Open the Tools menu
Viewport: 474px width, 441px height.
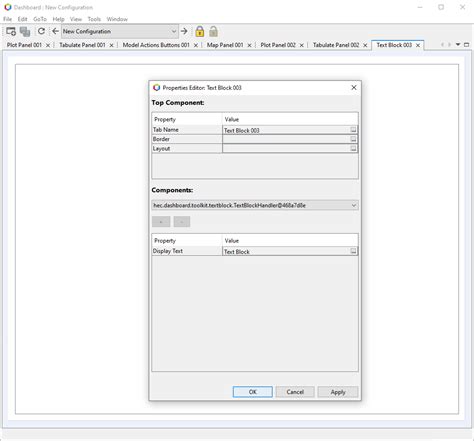point(94,19)
